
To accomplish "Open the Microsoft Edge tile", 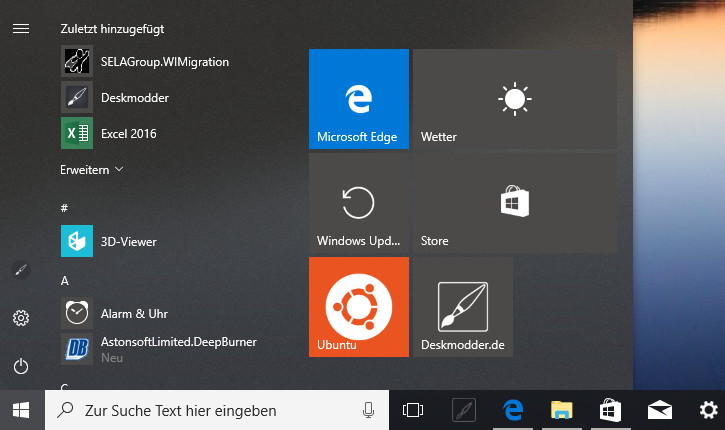I will click(x=359, y=99).
